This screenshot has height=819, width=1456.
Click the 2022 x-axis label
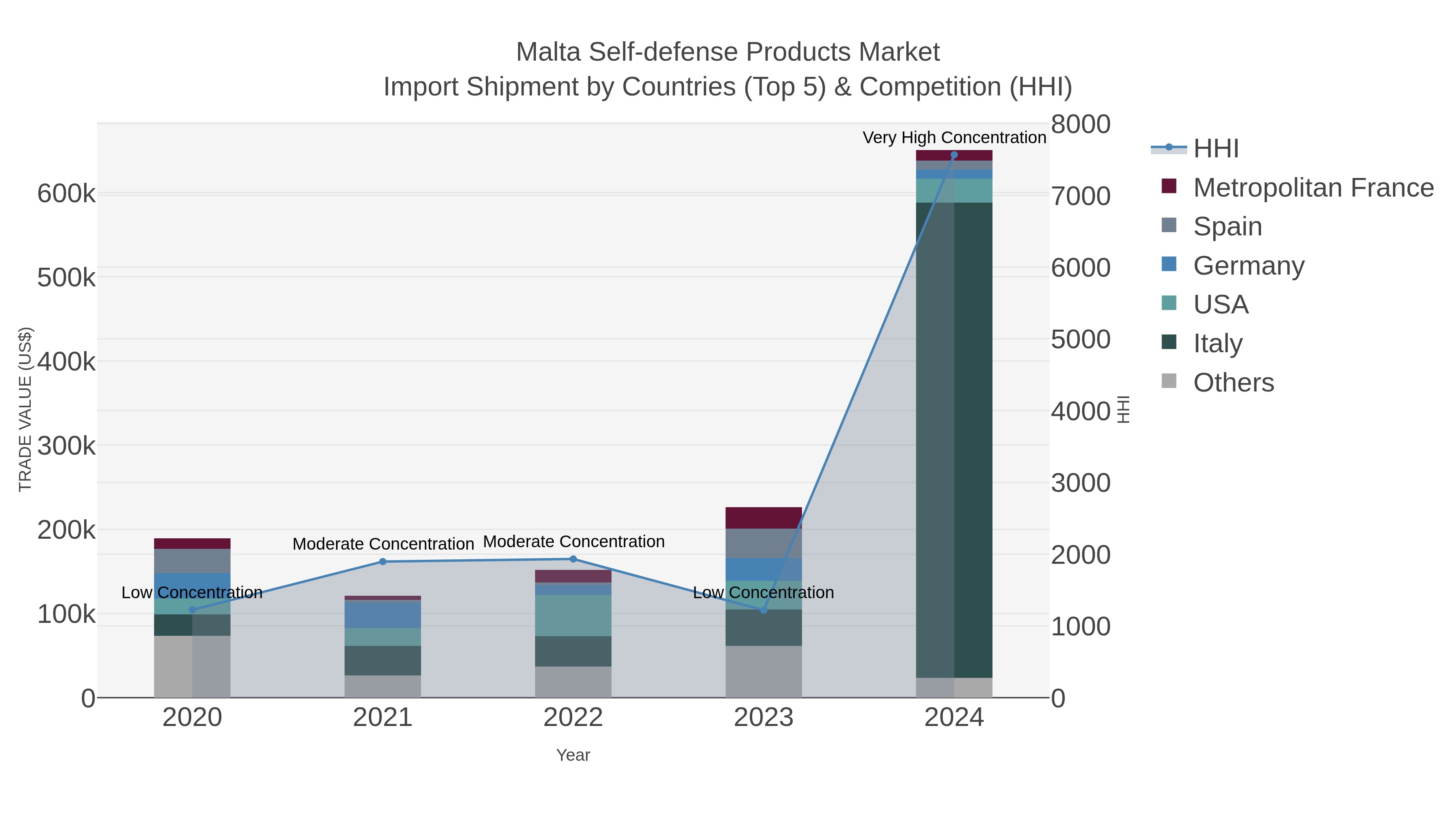pyautogui.click(x=573, y=718)
